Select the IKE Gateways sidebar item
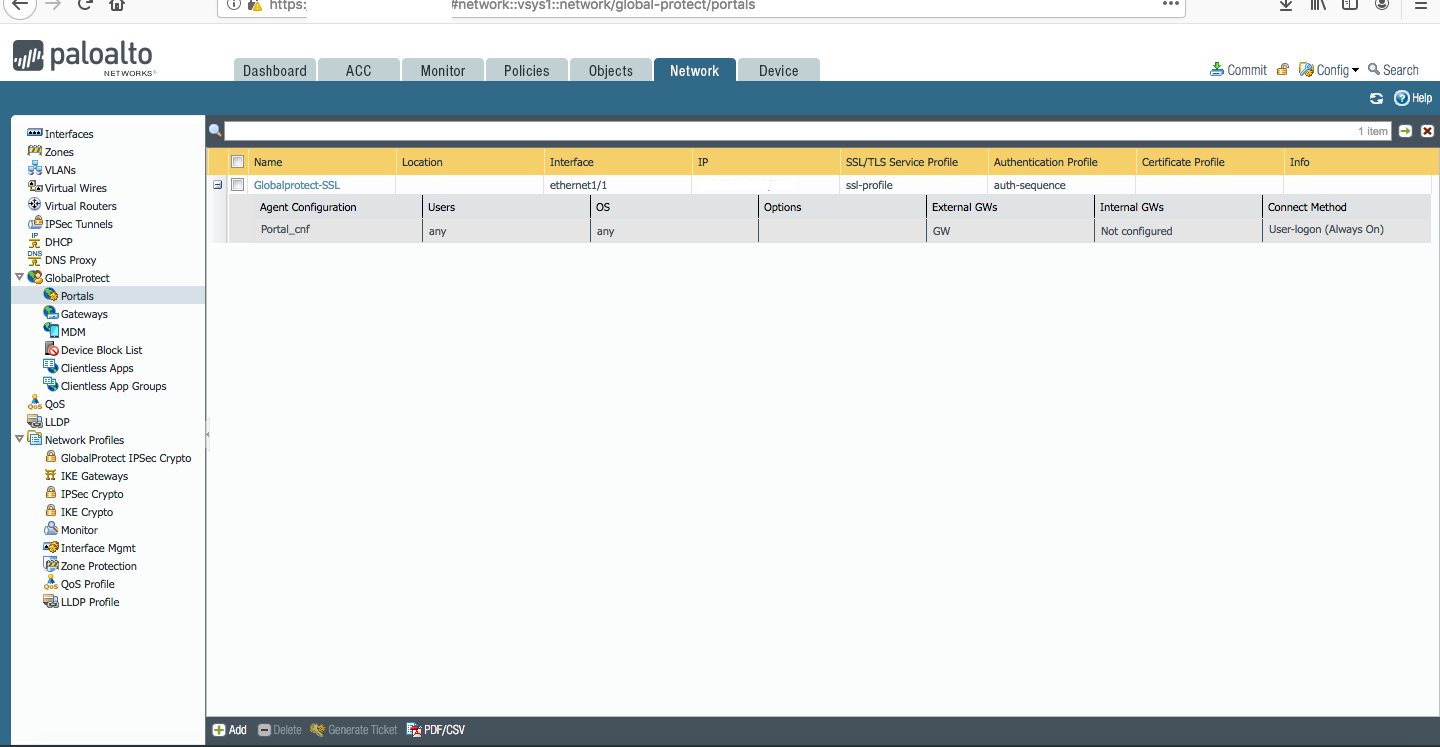 tap(94, 476)
